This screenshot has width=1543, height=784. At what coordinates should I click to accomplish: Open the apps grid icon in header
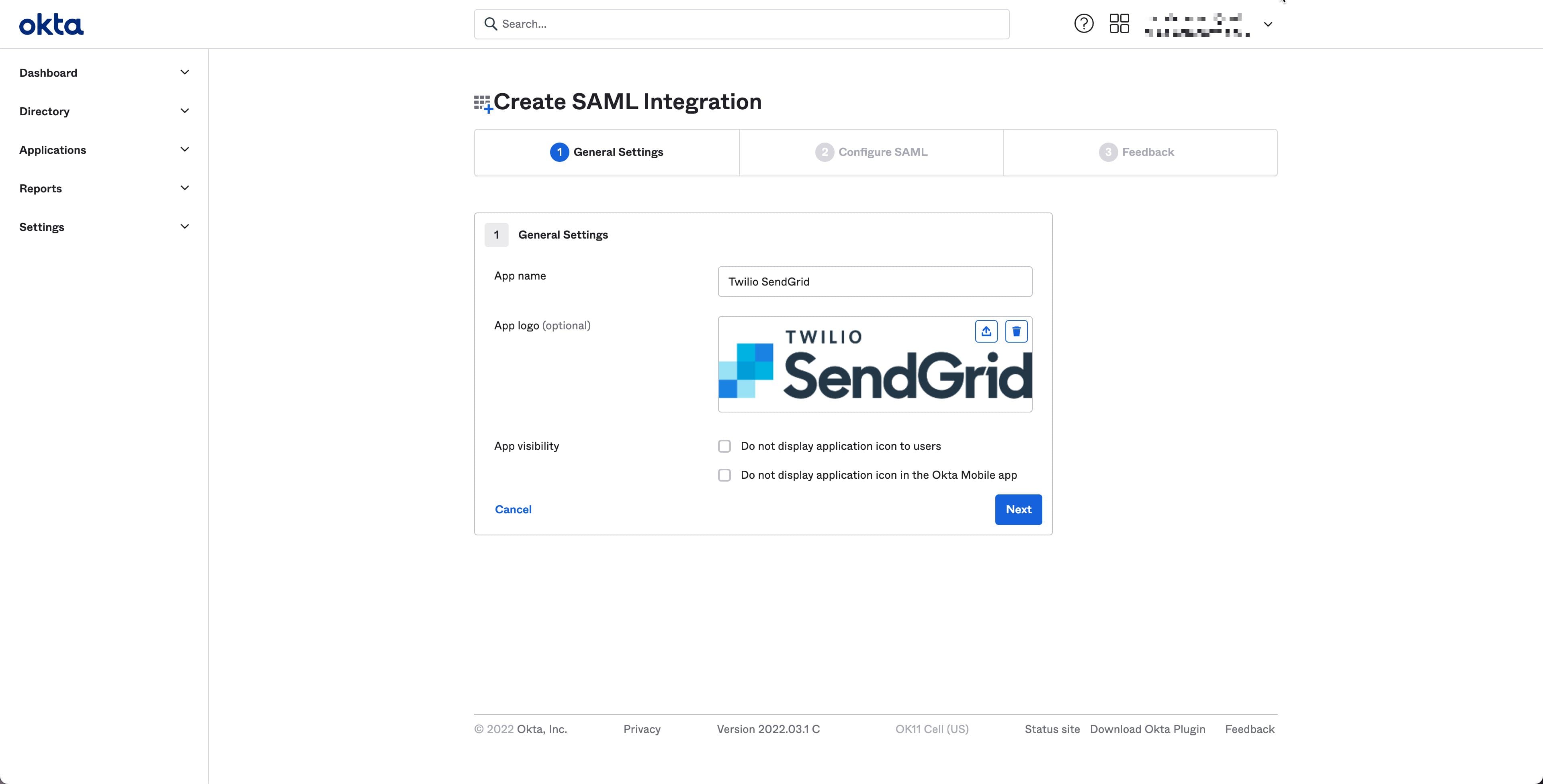[x=1119, y=23]
